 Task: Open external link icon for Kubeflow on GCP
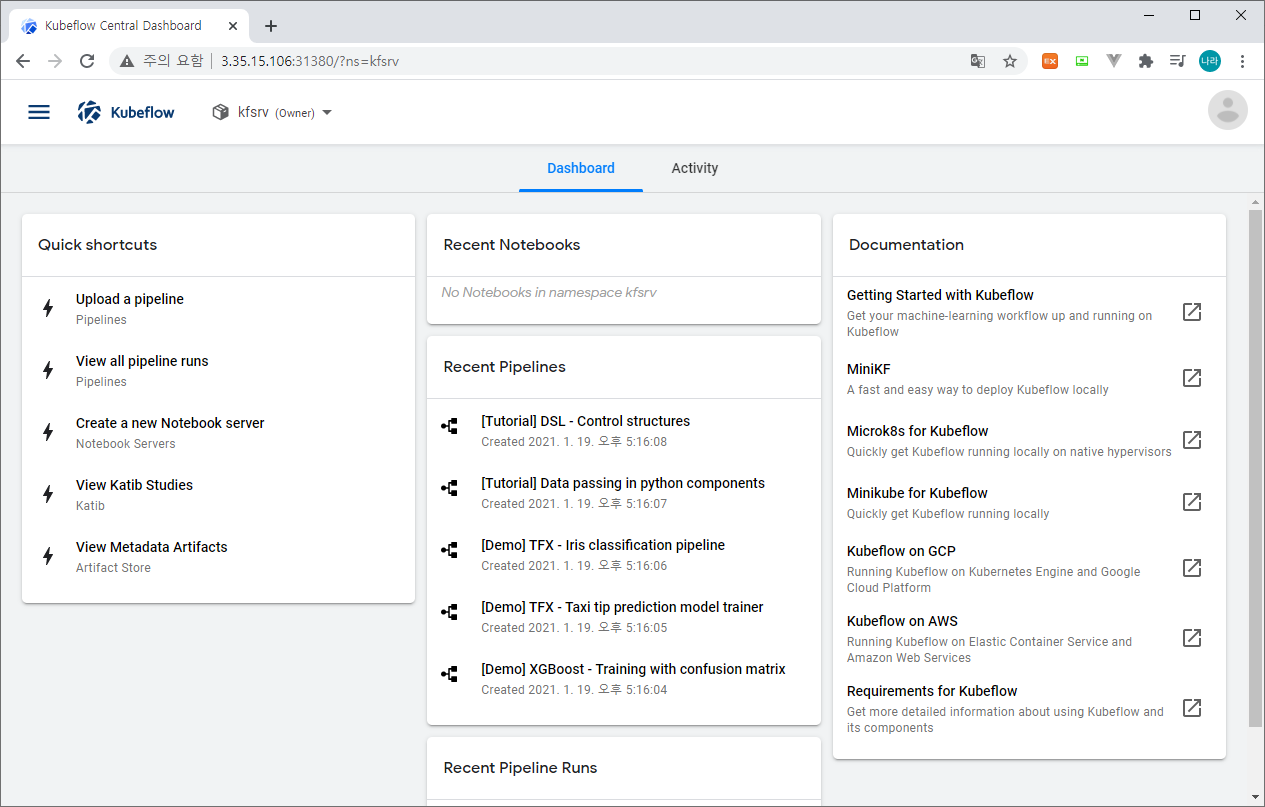click(1192, 568)
